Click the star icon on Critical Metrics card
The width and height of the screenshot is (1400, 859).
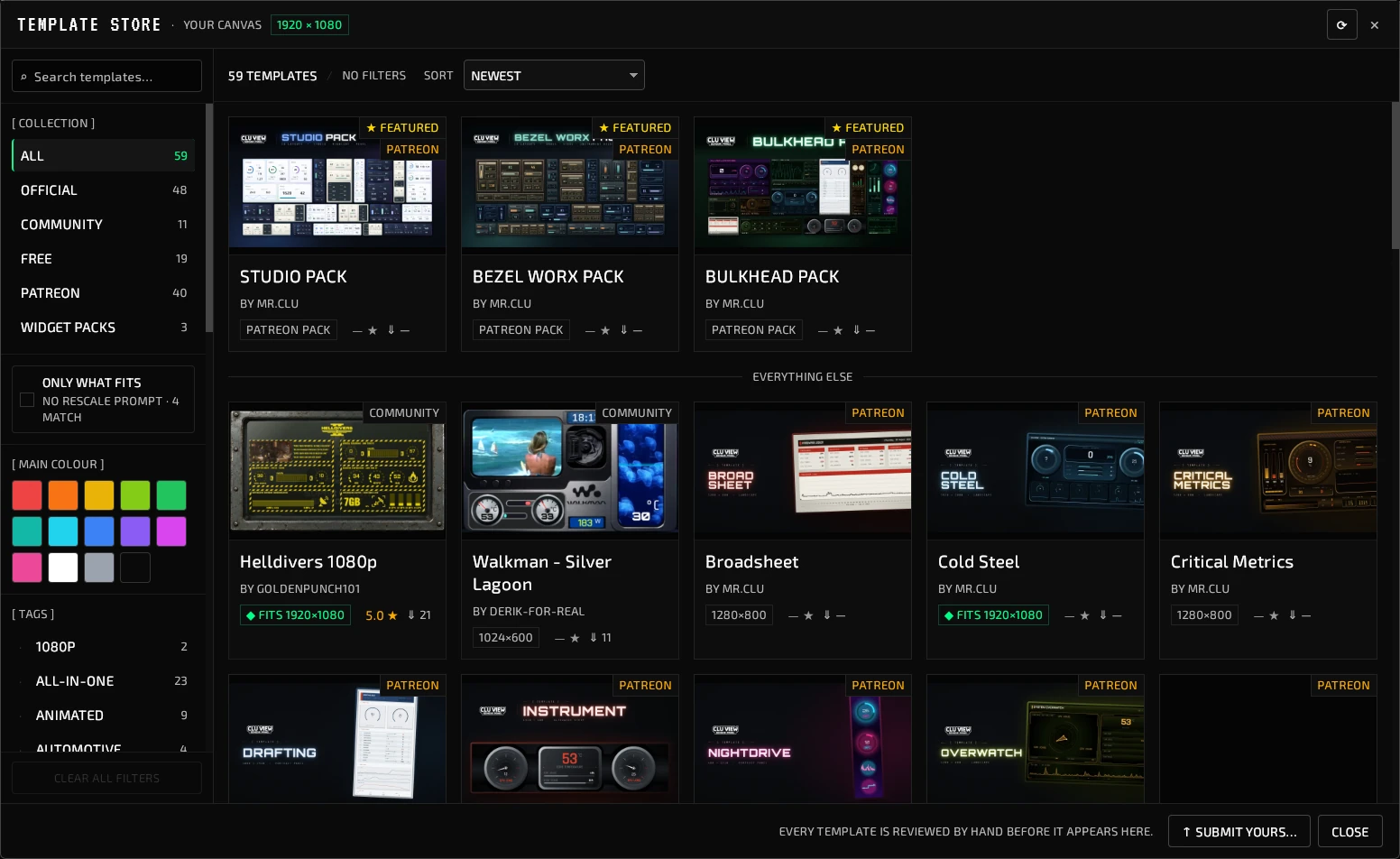point(1274,615)
